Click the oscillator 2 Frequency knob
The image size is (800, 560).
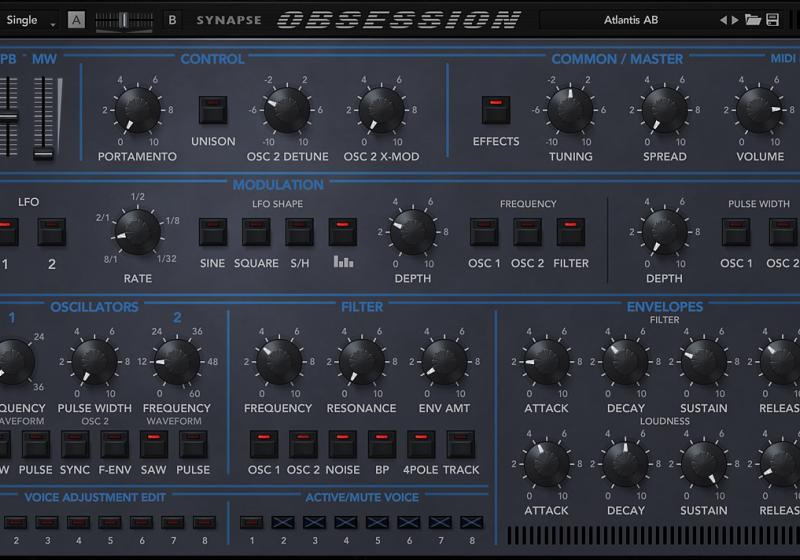click(177, 362)
